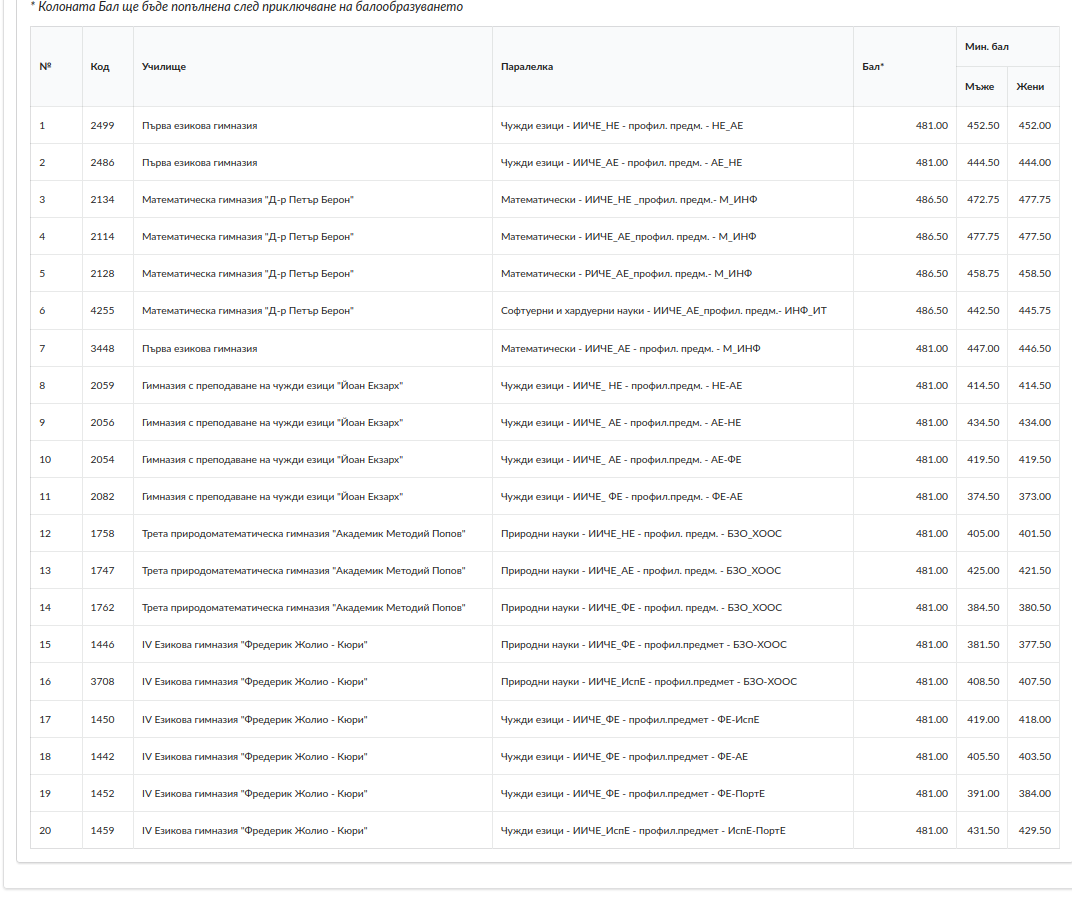Click the 'Паралелка' column header

click(x=527, y=67)
